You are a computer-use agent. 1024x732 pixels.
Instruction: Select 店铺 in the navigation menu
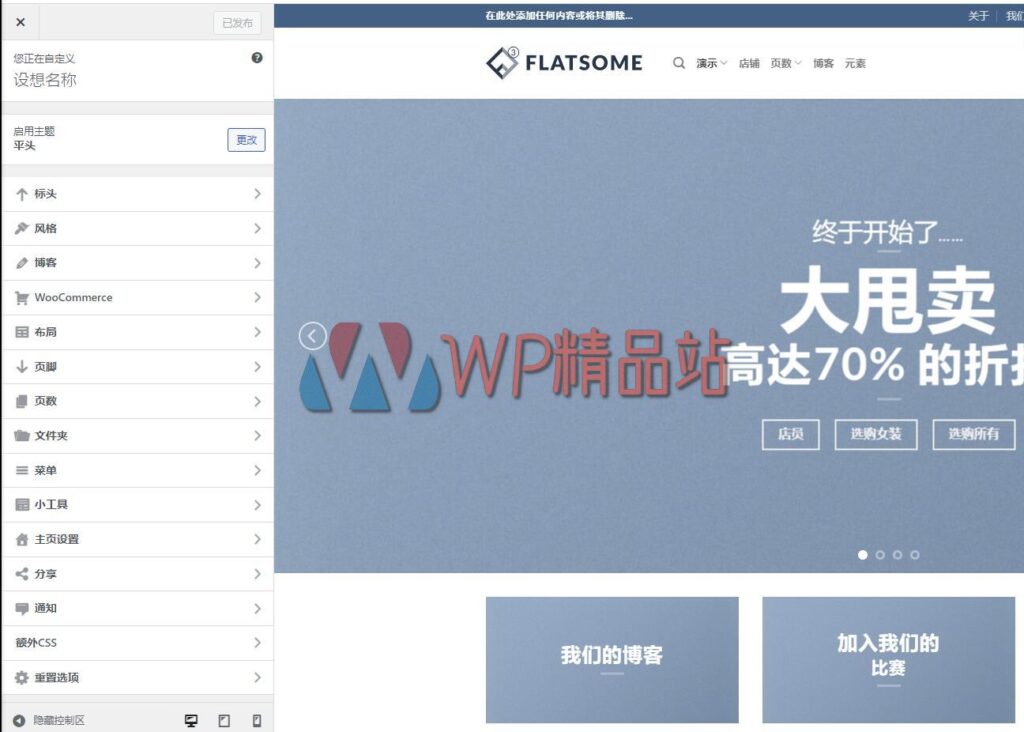click(750, 63)
